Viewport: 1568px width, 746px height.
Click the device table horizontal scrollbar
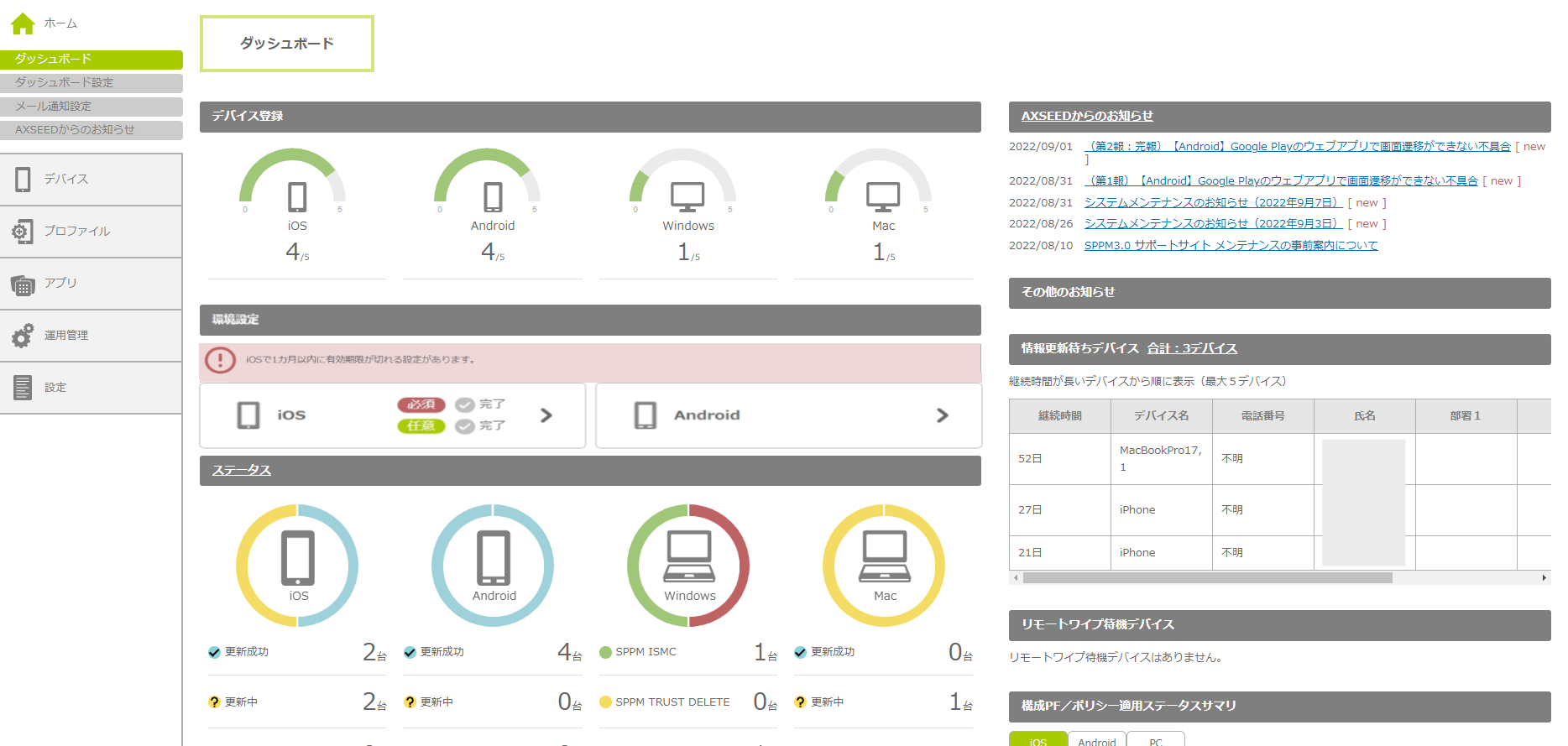point(1208,578)
